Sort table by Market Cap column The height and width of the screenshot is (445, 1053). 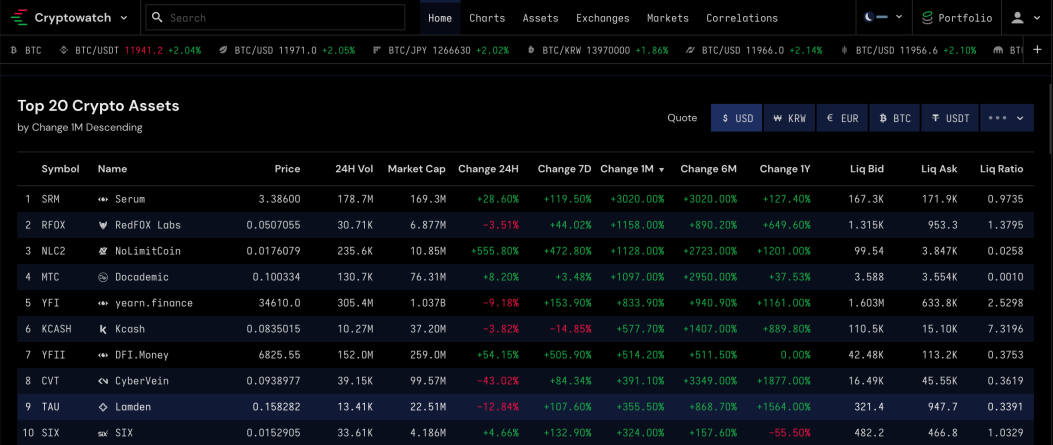(416, 169)
